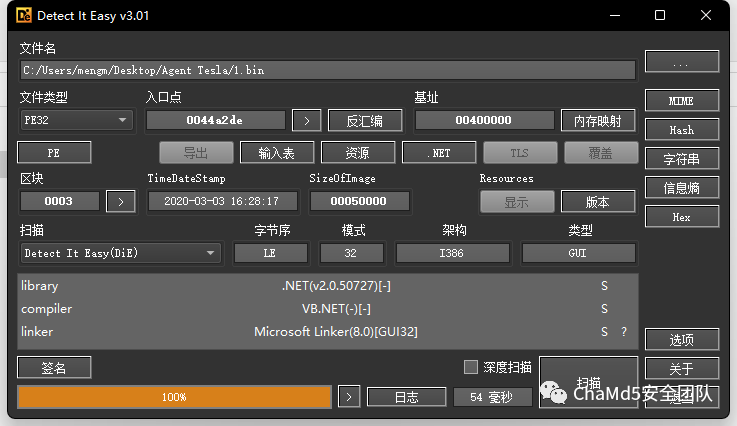The image size is (737, 426).
Task: Open the 选项 options button
Action: point(682,339)
